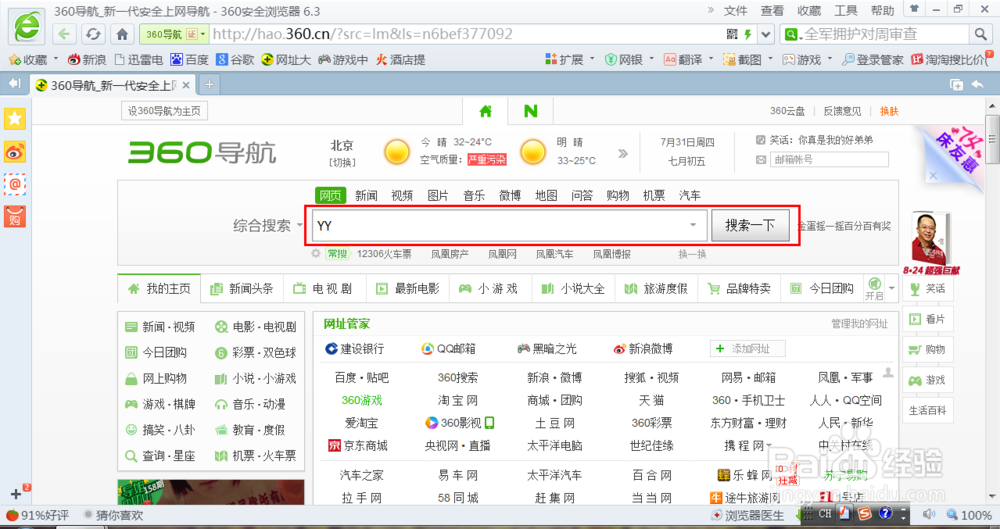This screenshot has width=1000, height=529.
Task: Reload the page with the refresh icon
Action: point(94,34)
